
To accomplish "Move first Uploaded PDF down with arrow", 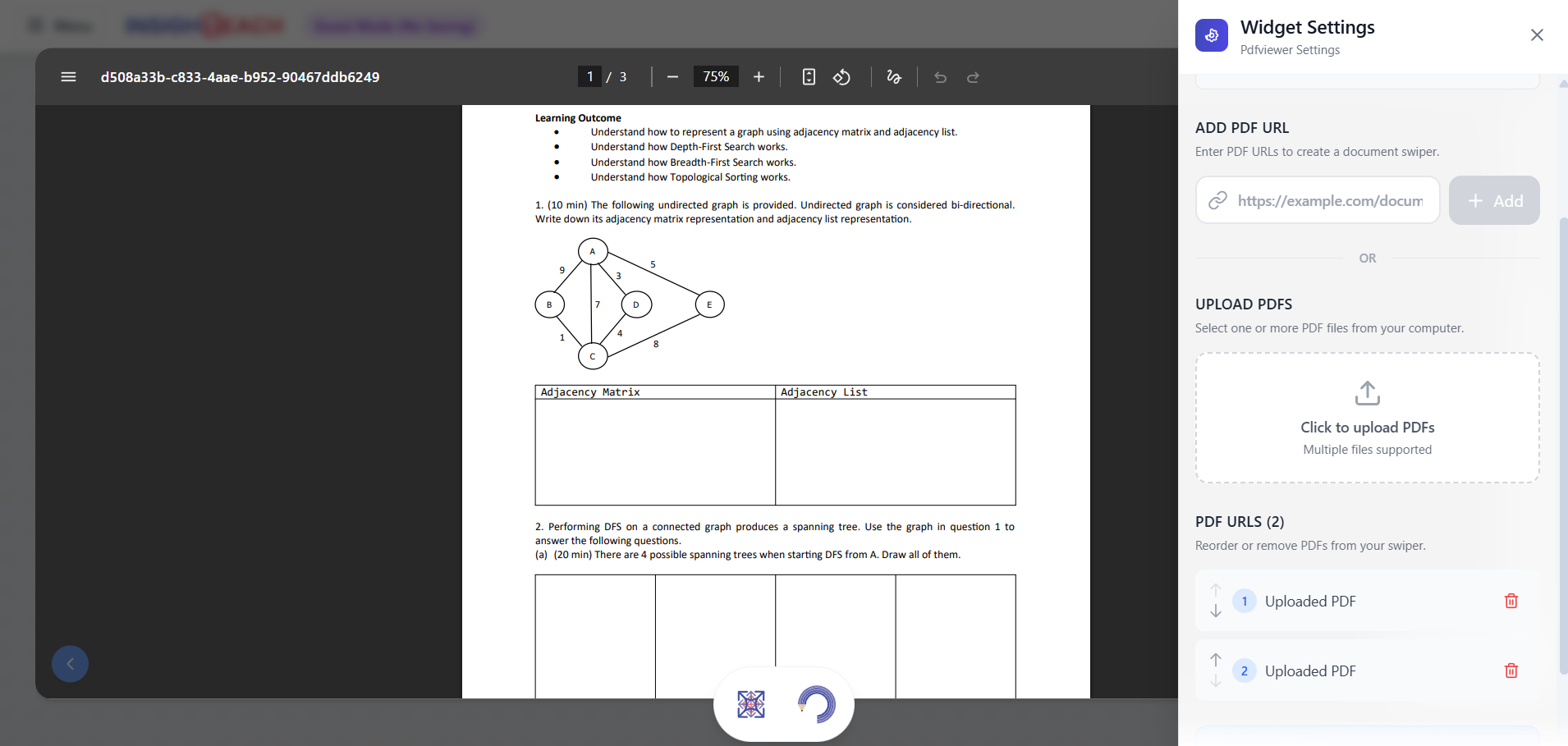I will 1216,611.
